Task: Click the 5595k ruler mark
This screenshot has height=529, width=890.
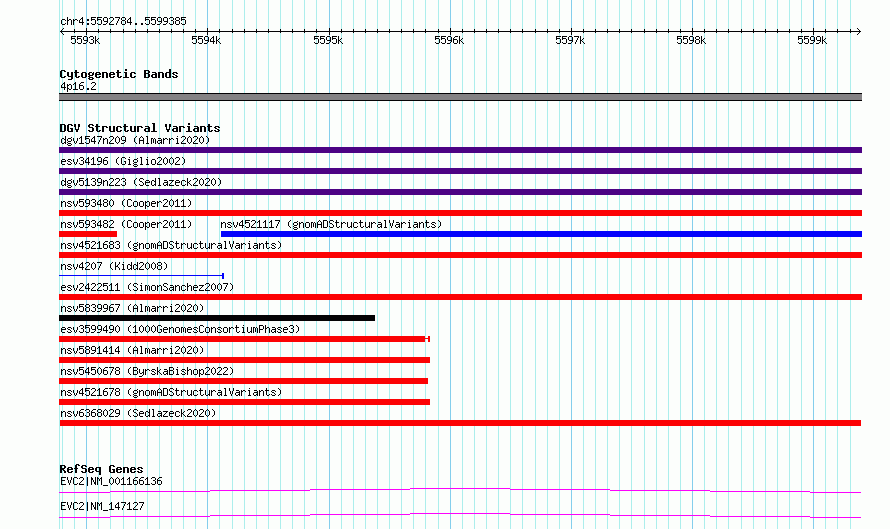Action: pos(328,40)
